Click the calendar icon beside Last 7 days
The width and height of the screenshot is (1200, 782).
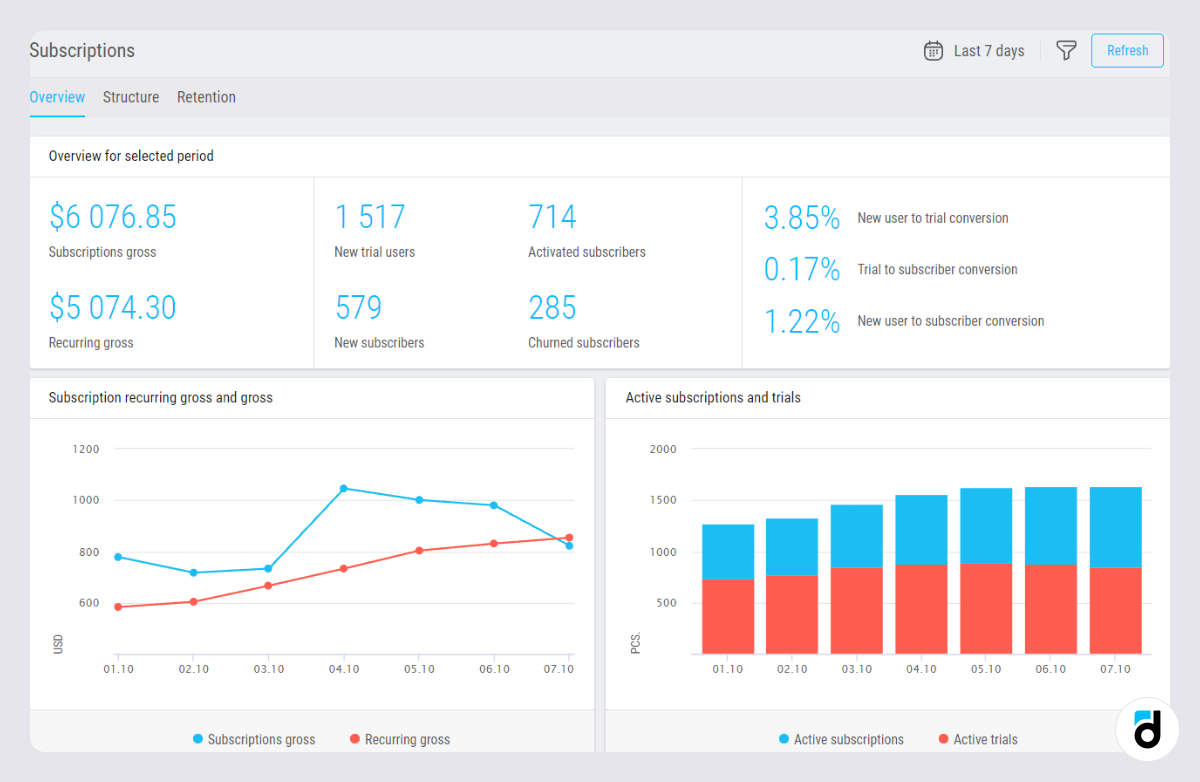pos(933,51)
